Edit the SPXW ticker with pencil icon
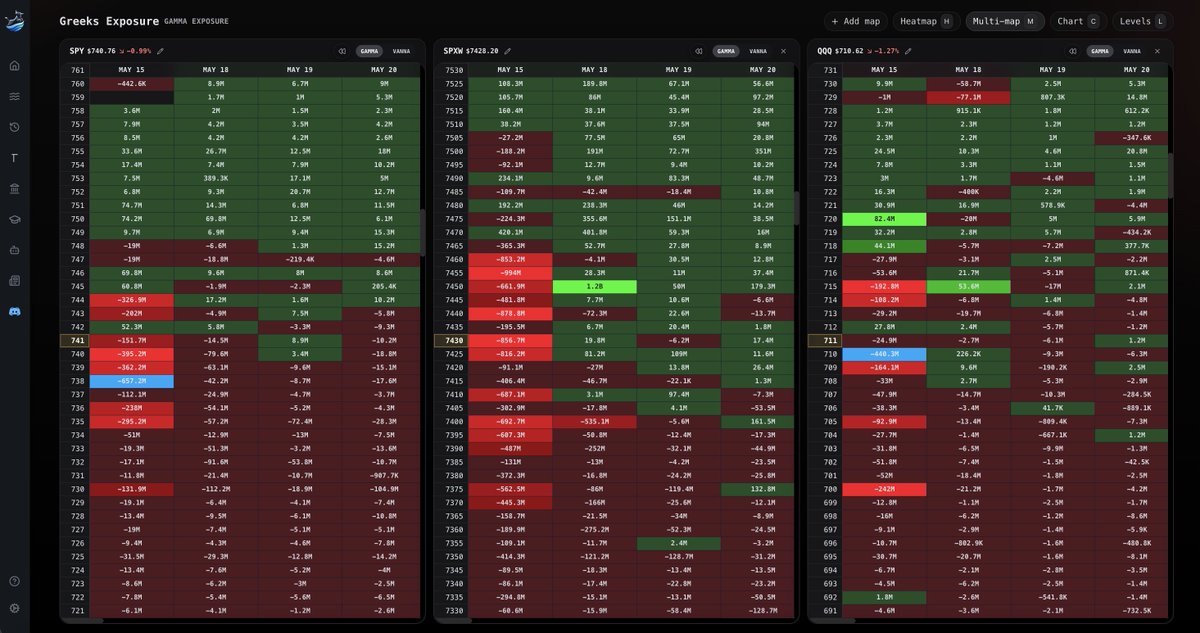This screenshot has height=633, width=1200. 507,51
